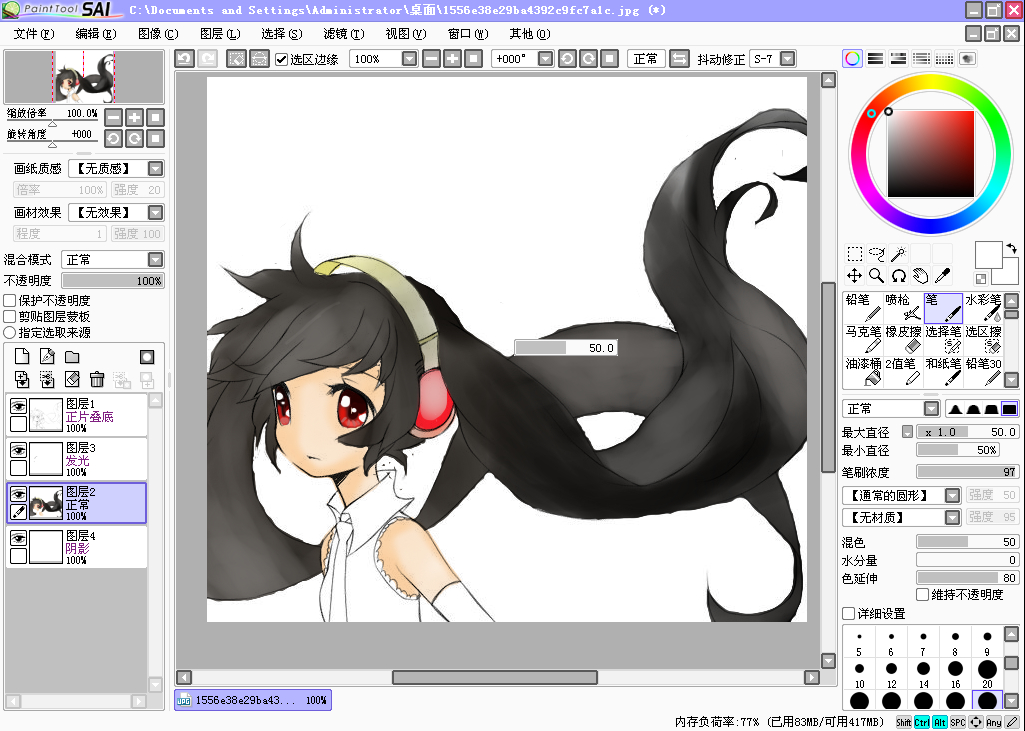The width and height of the screenshot is (1025, 731).
Task: Enable 剪贴图层蒙板 checkbox
Action: (x=10, y=316)
